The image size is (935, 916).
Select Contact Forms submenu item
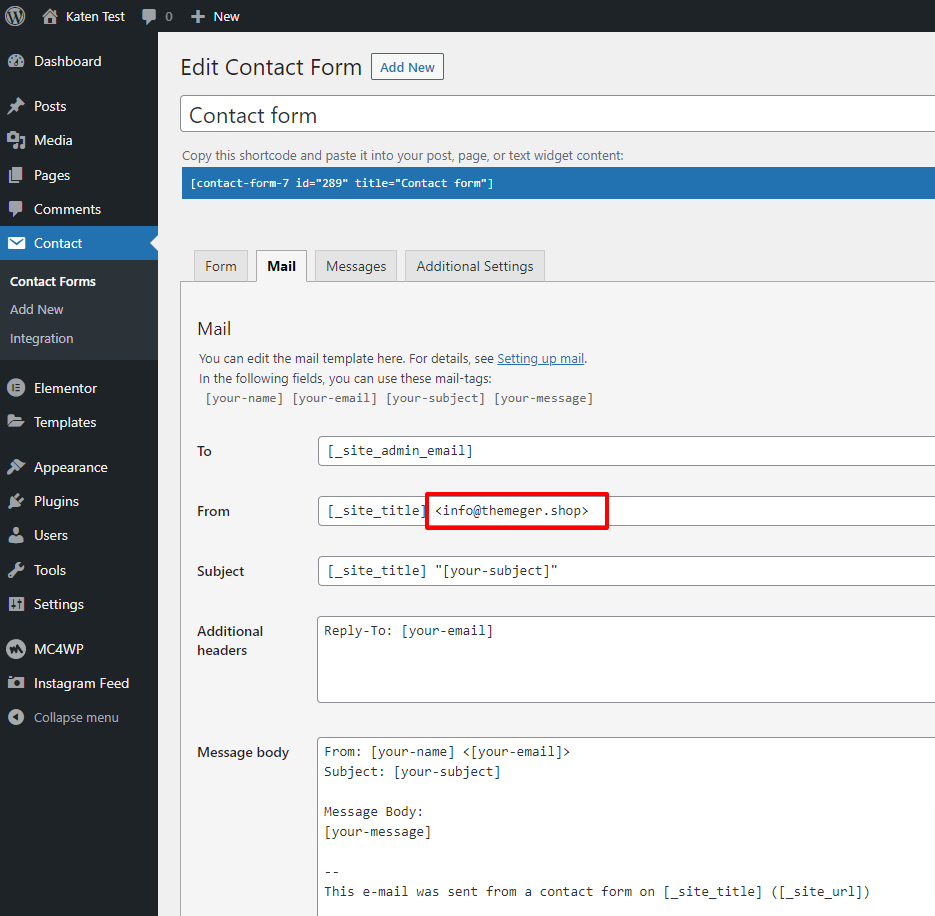[52, 281]
